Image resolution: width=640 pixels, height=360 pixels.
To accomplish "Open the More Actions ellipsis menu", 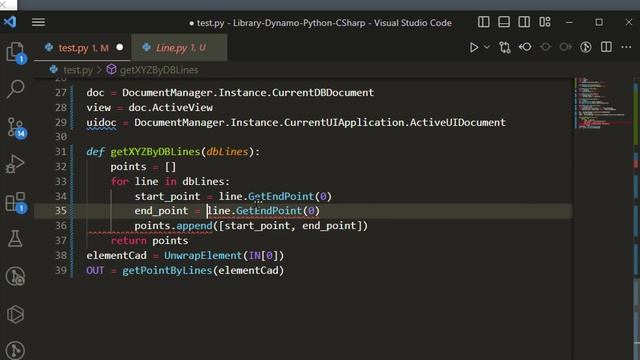I will (x=626, y=47).
